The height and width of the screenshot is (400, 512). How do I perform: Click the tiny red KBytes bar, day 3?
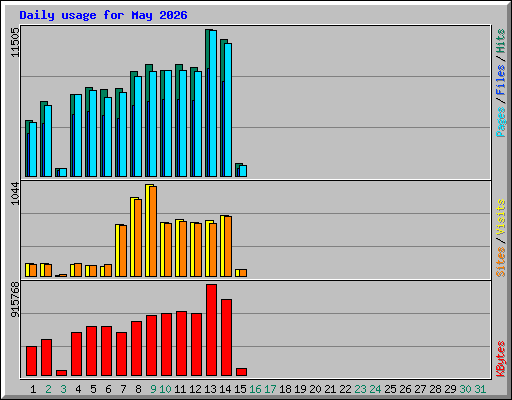click(61, 373)
